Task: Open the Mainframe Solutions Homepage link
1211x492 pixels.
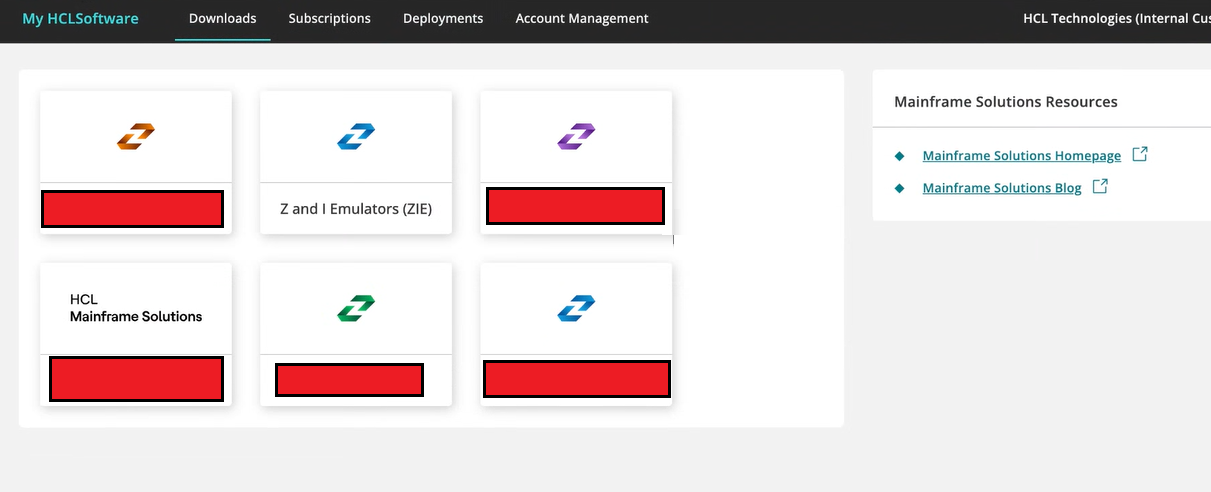Action: pyautogui.click(x=1022, y=156)
